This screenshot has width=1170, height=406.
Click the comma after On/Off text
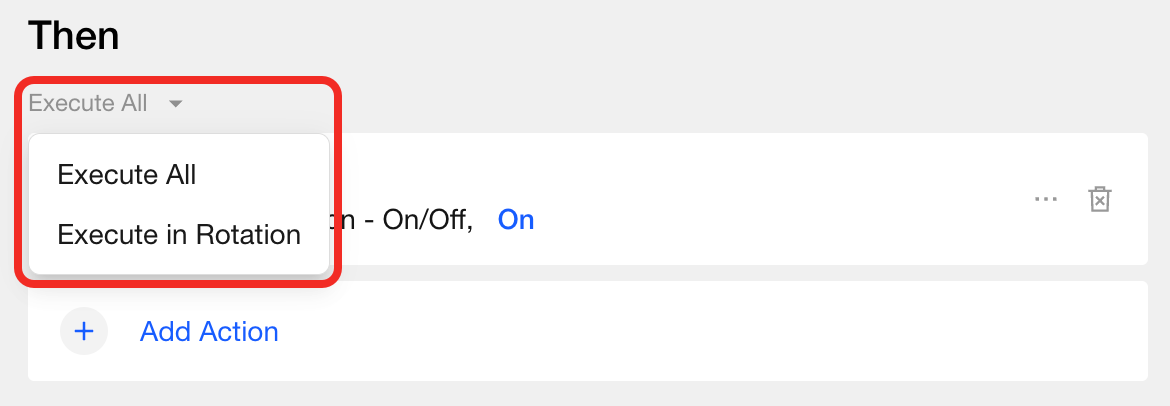tap(470, 221)
